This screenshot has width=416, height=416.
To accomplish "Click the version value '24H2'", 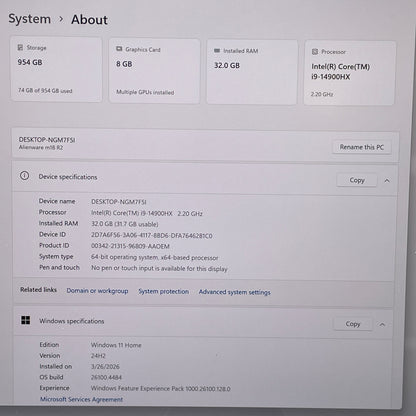I will pos(98,356).
